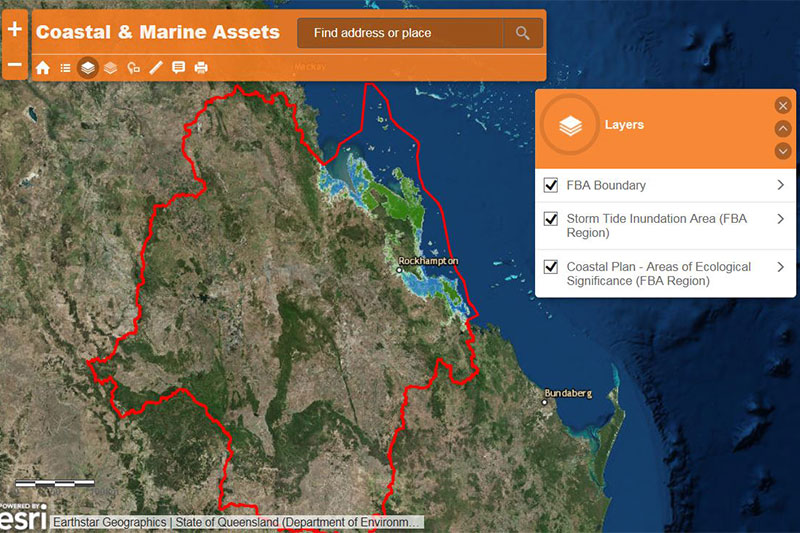Screen dimensions: 800x533
Task: Open the Legend list icon
Action: [x=65, y=68]
